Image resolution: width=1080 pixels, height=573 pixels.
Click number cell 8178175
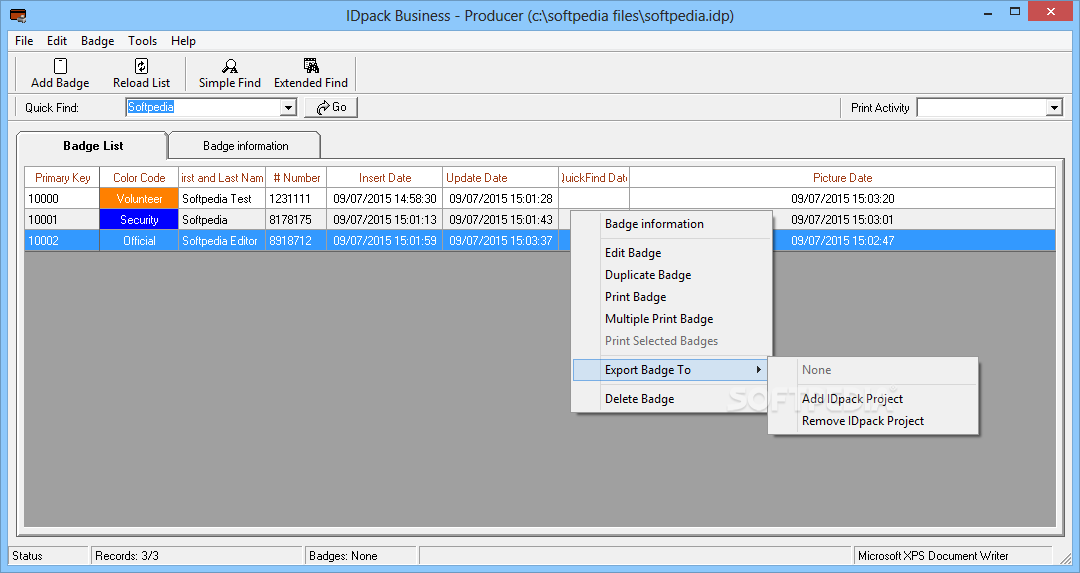tap(296, 220)
